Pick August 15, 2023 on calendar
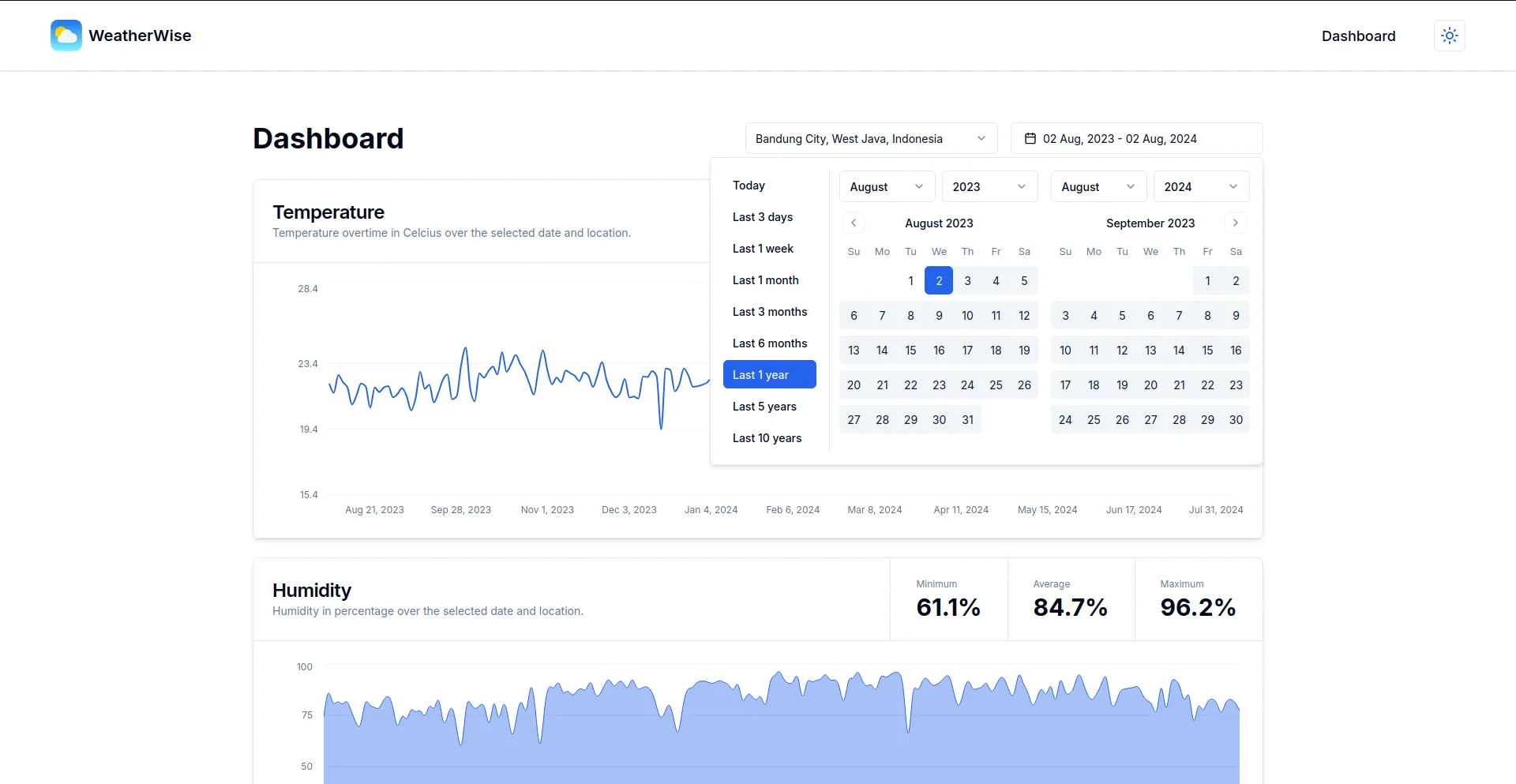 pos(910,351)
